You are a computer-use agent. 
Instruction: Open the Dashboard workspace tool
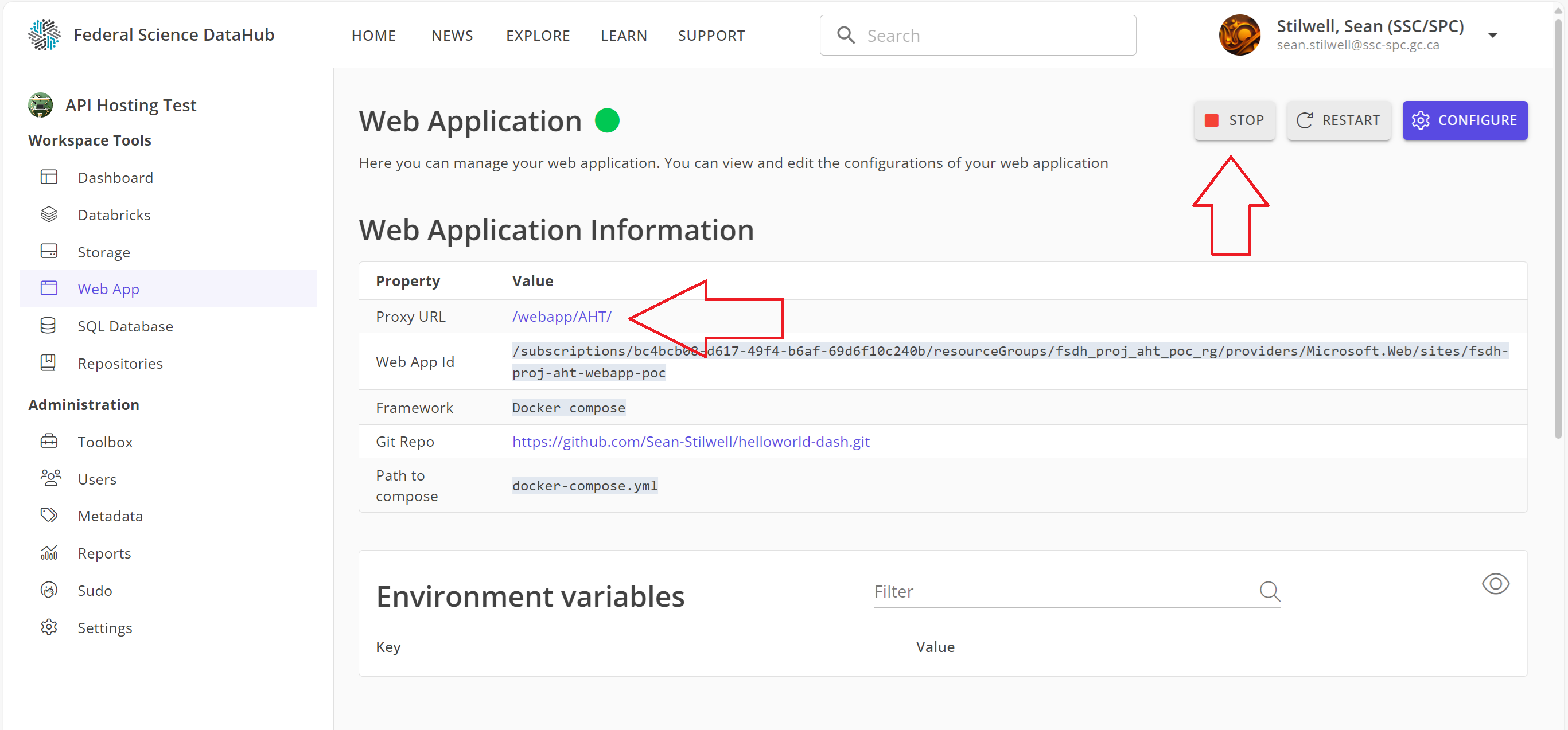[x=115, y=177]
